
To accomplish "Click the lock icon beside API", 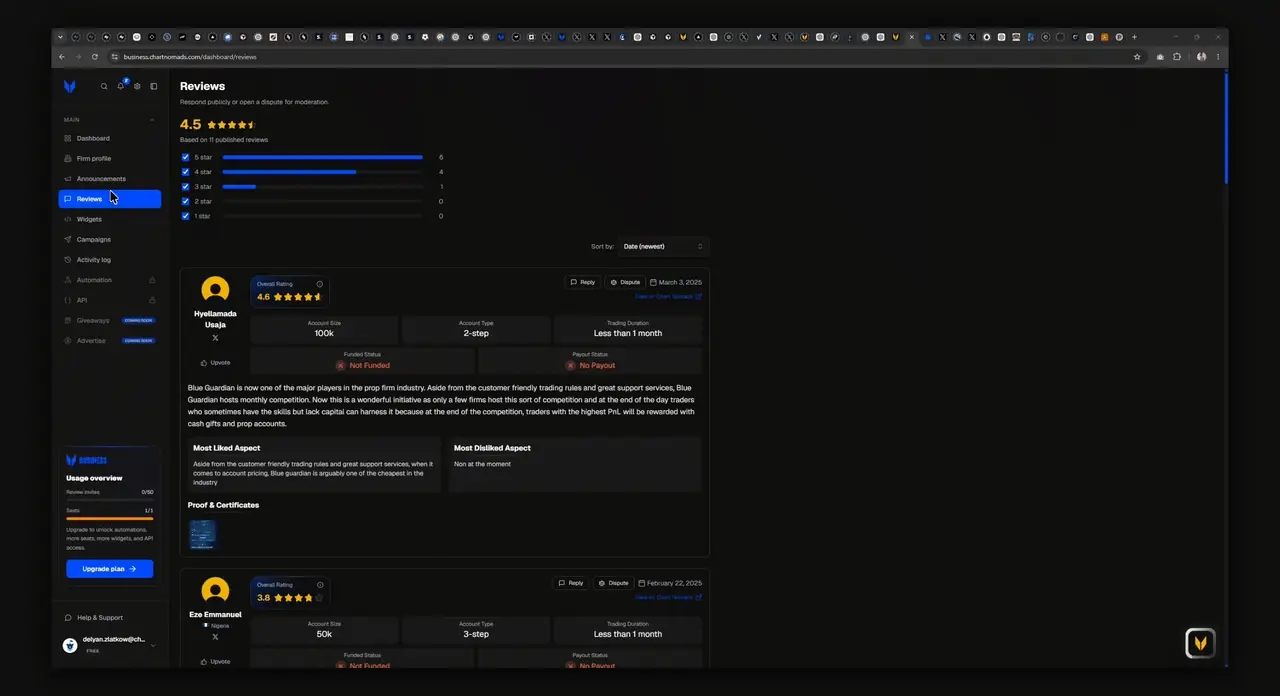I will (x=152, y=300).
